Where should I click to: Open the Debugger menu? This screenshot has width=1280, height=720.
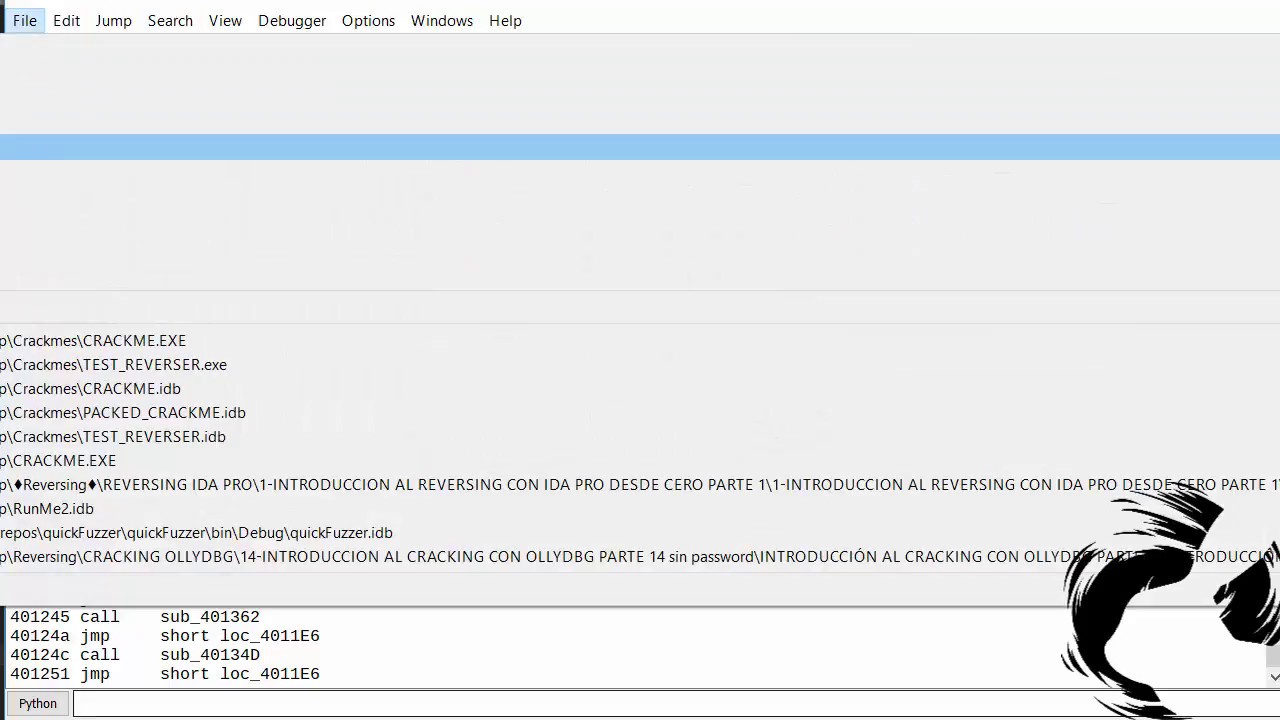292,20
